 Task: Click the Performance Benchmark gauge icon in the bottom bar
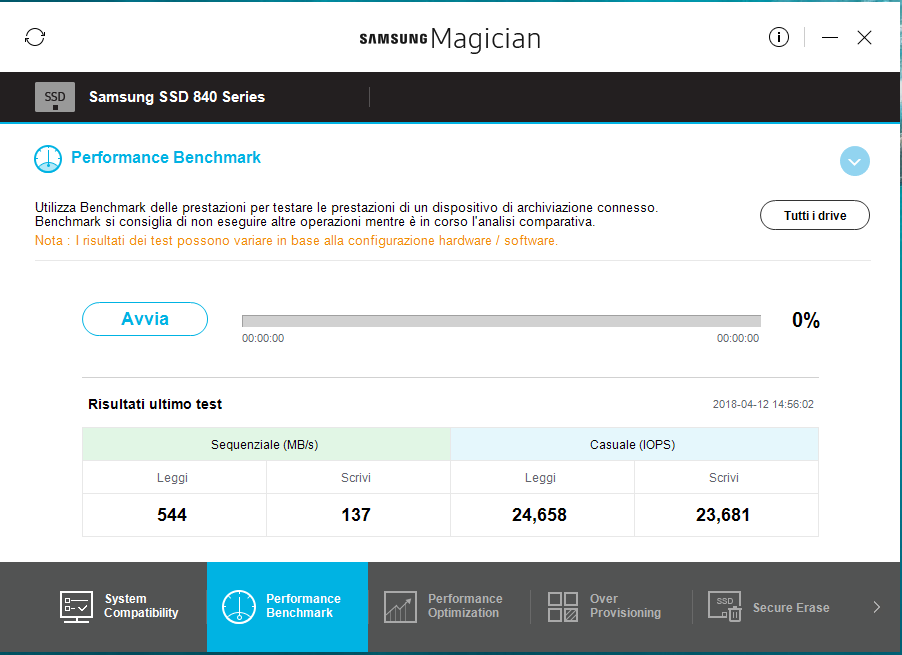coord(239,607)
